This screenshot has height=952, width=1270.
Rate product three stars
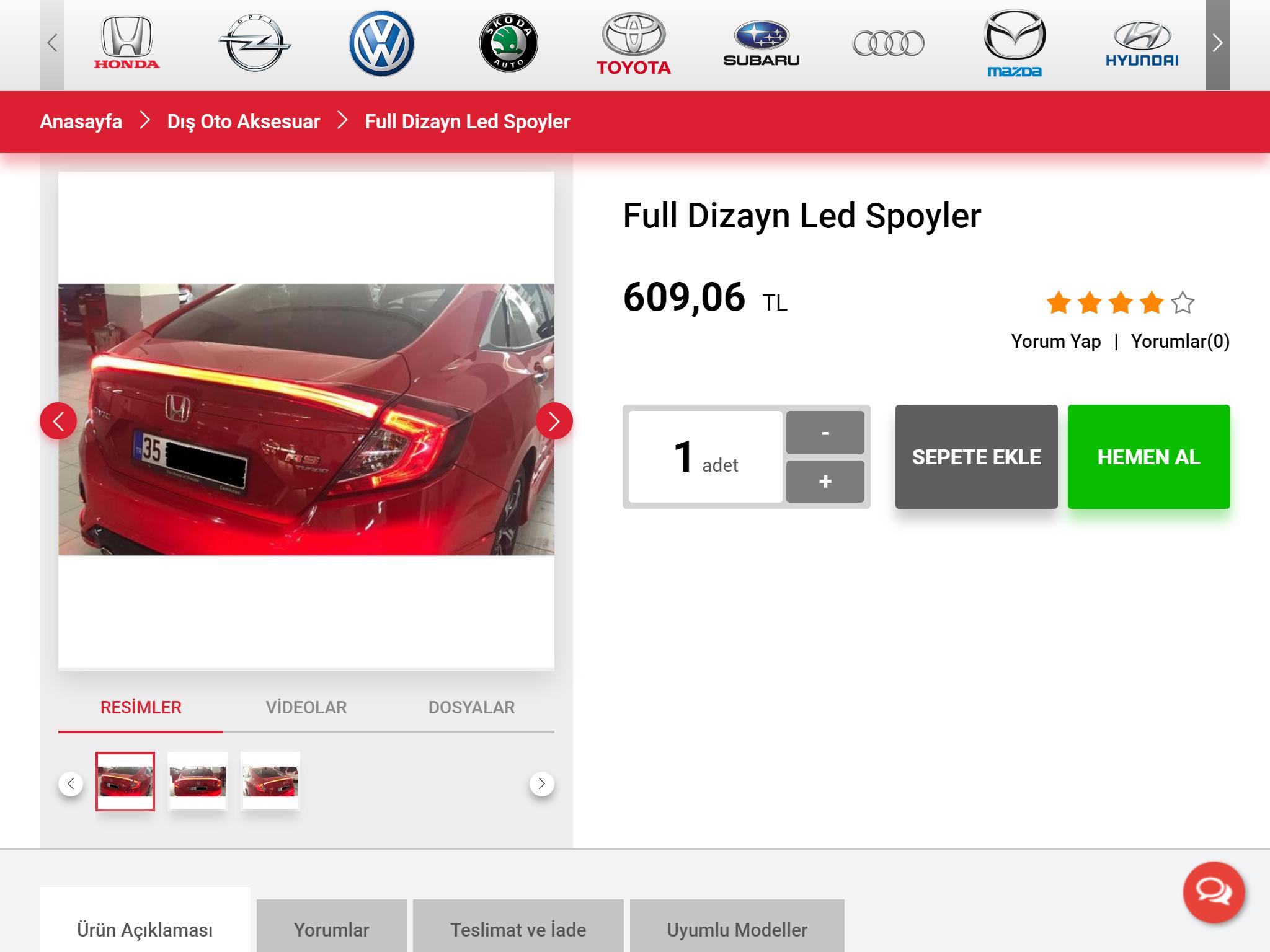click(1121, 303)
